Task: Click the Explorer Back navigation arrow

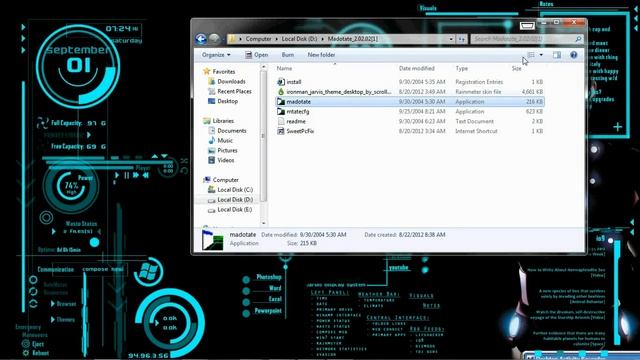Action: [x=201, y=39]
